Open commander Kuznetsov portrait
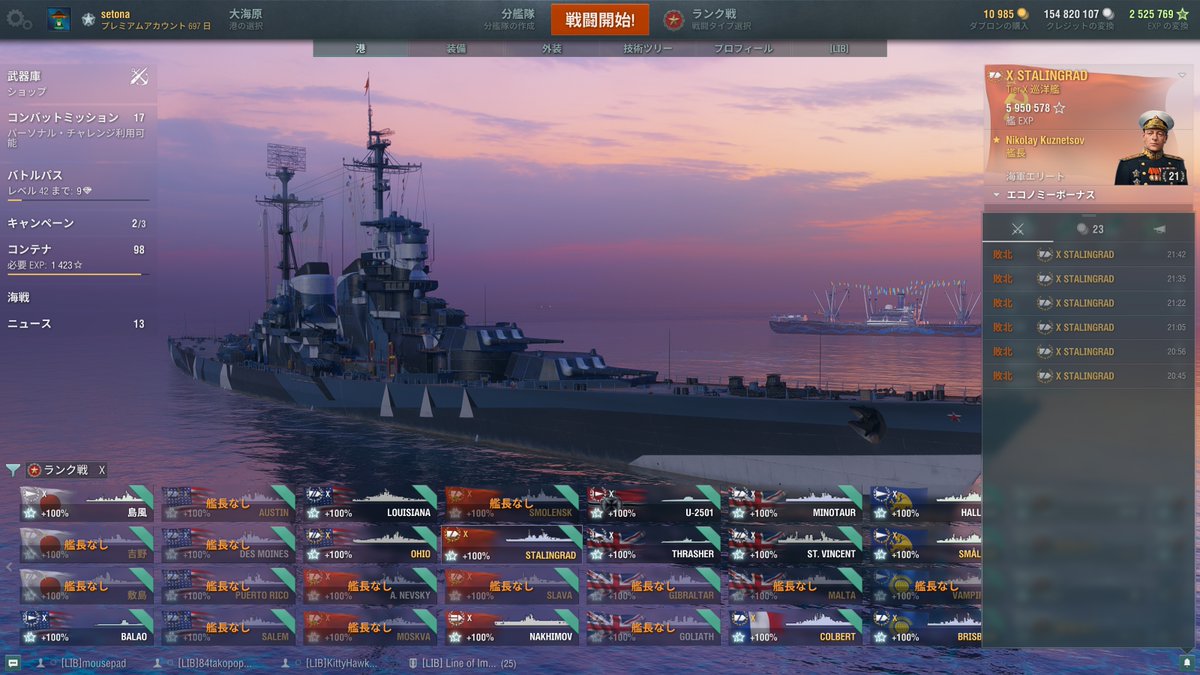The height and width of the screenshot is (675, 1200). coord(1150,146)
